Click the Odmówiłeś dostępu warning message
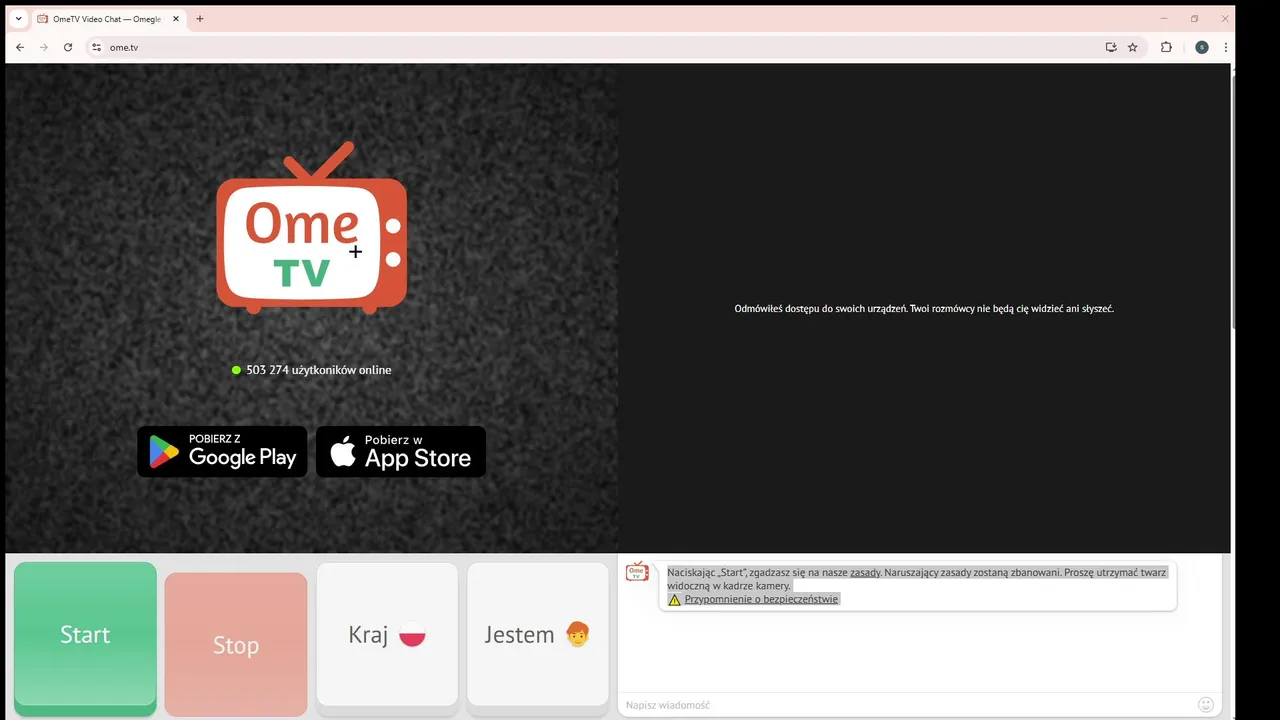Image resolution: width=1280 pixels, height=720 pixels. (924, 309)
